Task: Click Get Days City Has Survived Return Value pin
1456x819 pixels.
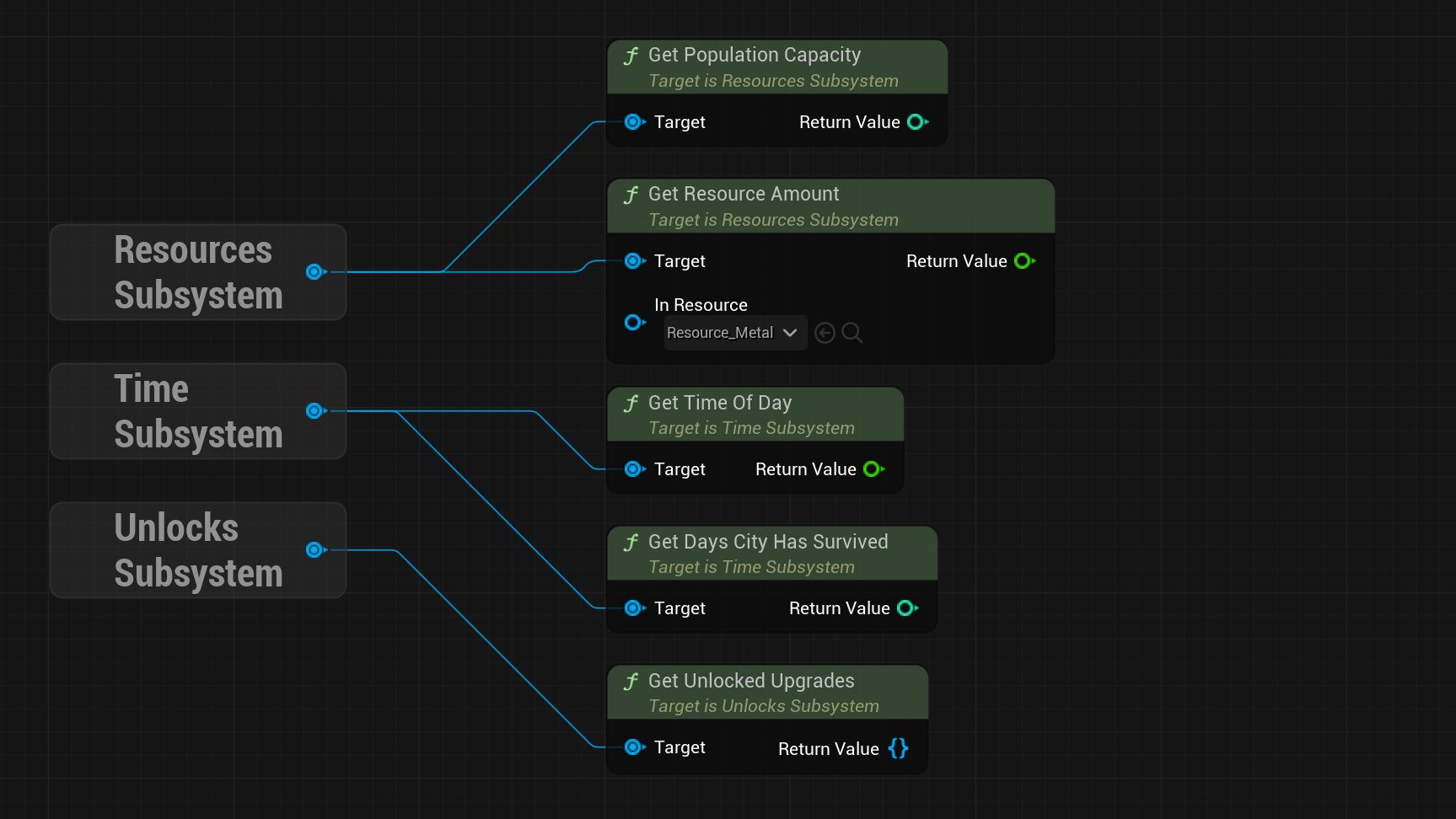Action: click(x=905, y=608)
